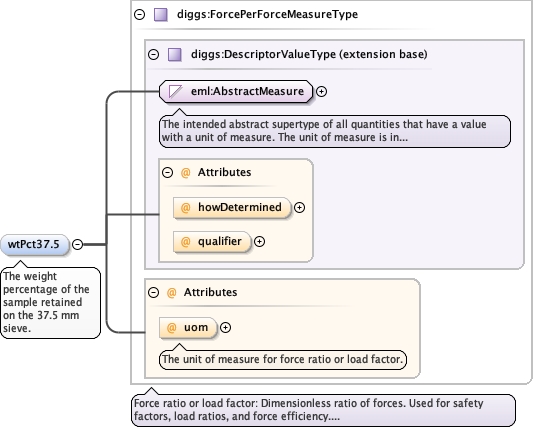This screenshot has height=430, width=534.
Task: Collapse the diggs:ForcePerForceMeasureType group
Action: pos(140,15)
